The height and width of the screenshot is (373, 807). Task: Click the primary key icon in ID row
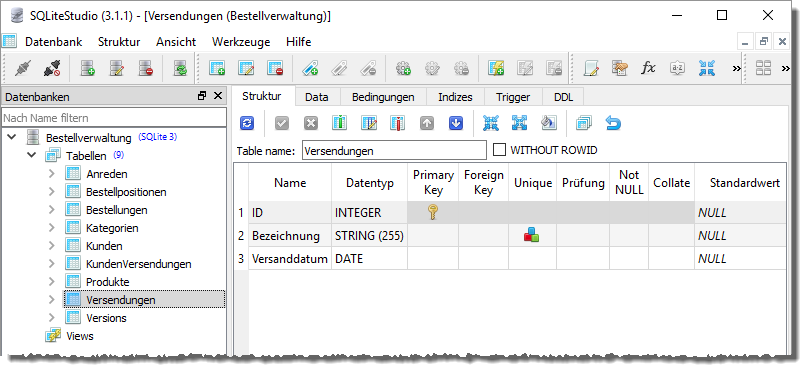(433, 212)
